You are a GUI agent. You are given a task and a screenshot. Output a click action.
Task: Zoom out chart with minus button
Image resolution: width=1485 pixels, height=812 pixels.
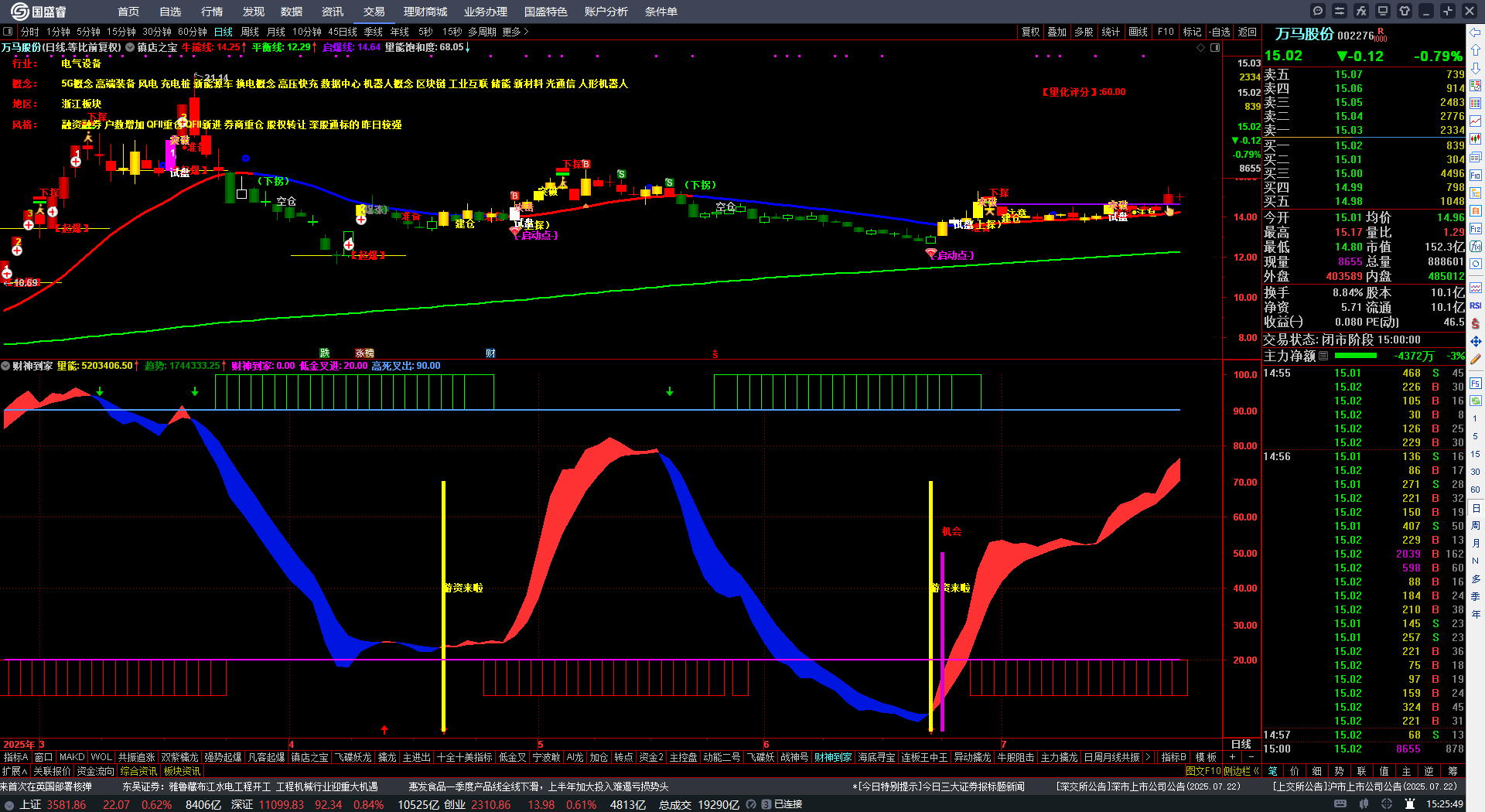(1250, 757)
